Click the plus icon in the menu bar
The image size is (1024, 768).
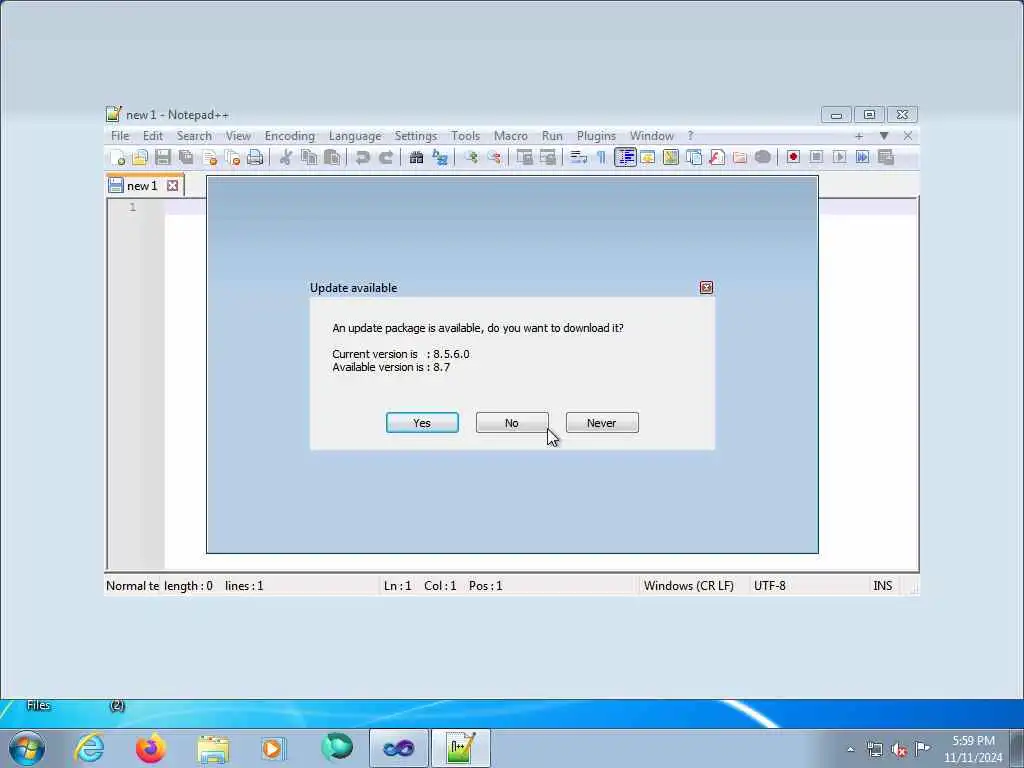[x=859, y=136]
